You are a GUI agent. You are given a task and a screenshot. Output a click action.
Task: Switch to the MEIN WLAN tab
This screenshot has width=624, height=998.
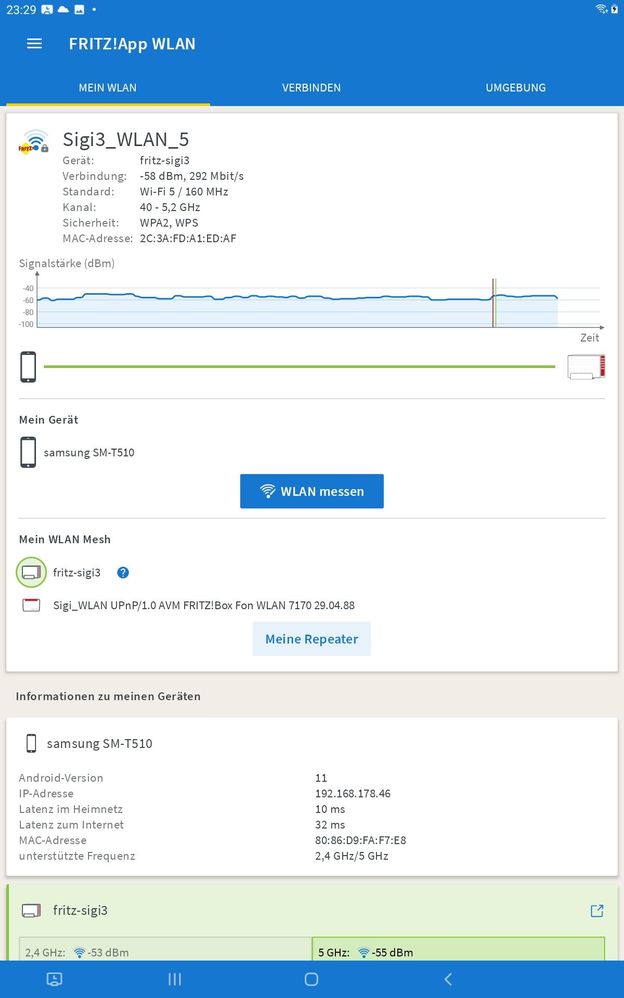108,88
